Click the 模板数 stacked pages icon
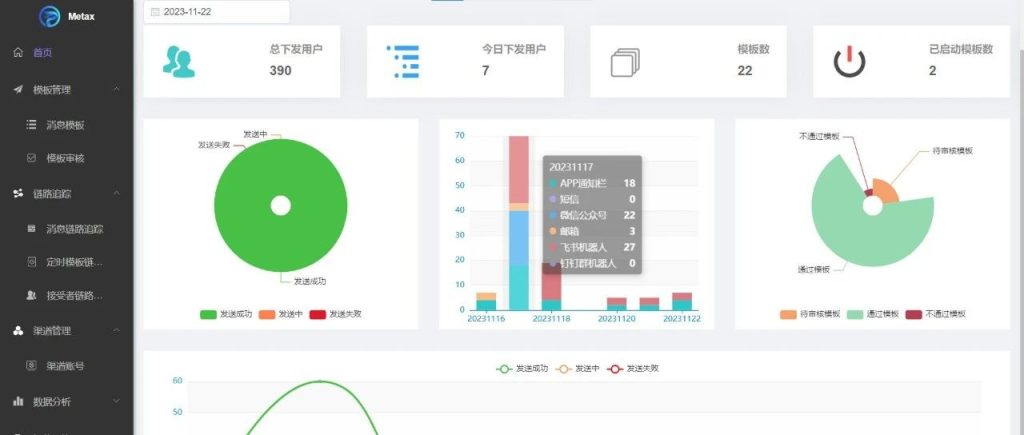 tap(623, 62)
